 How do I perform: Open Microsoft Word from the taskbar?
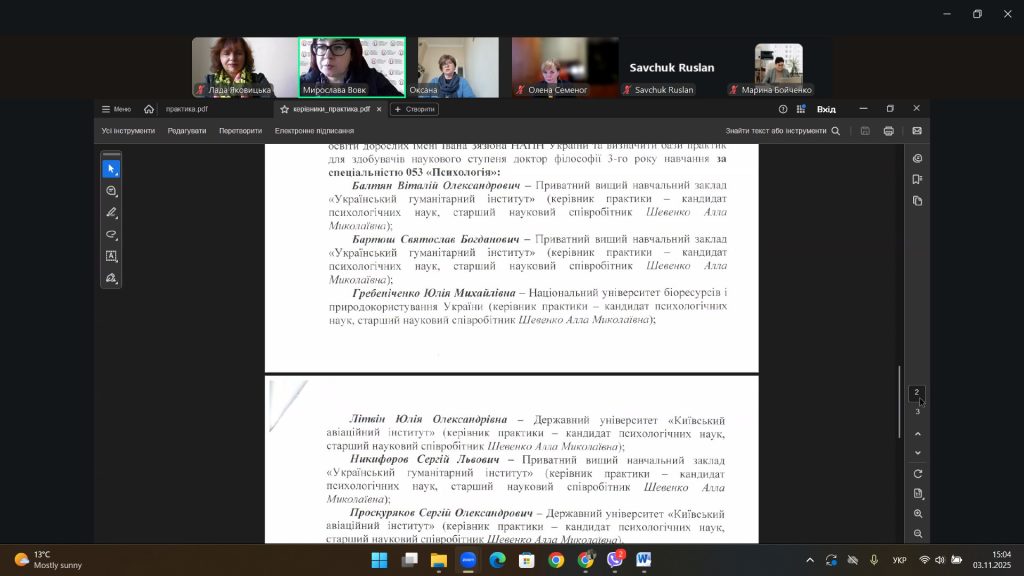click(x=643, y=560)
